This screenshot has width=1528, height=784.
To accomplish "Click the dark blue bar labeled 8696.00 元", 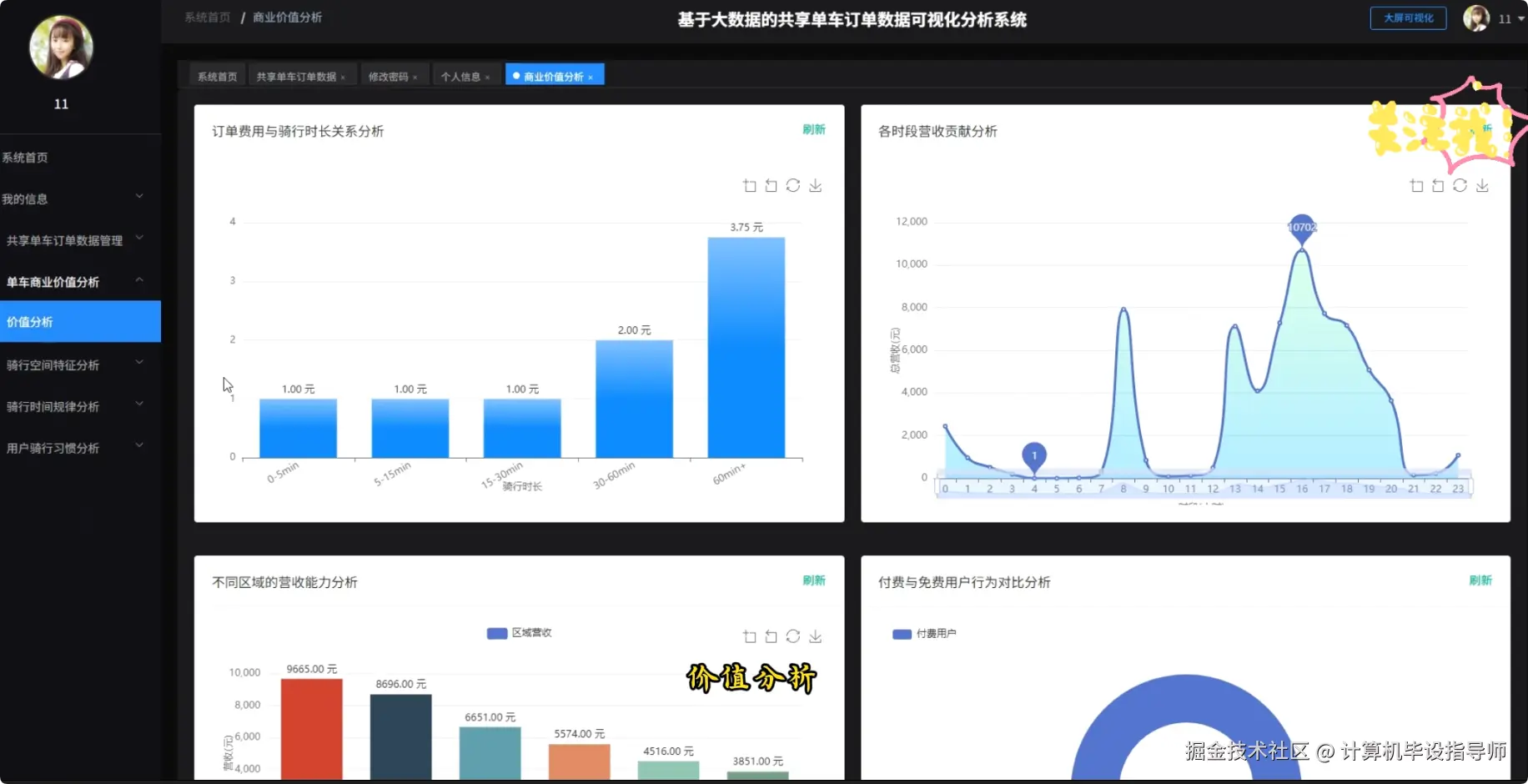I will coord(401,736).
